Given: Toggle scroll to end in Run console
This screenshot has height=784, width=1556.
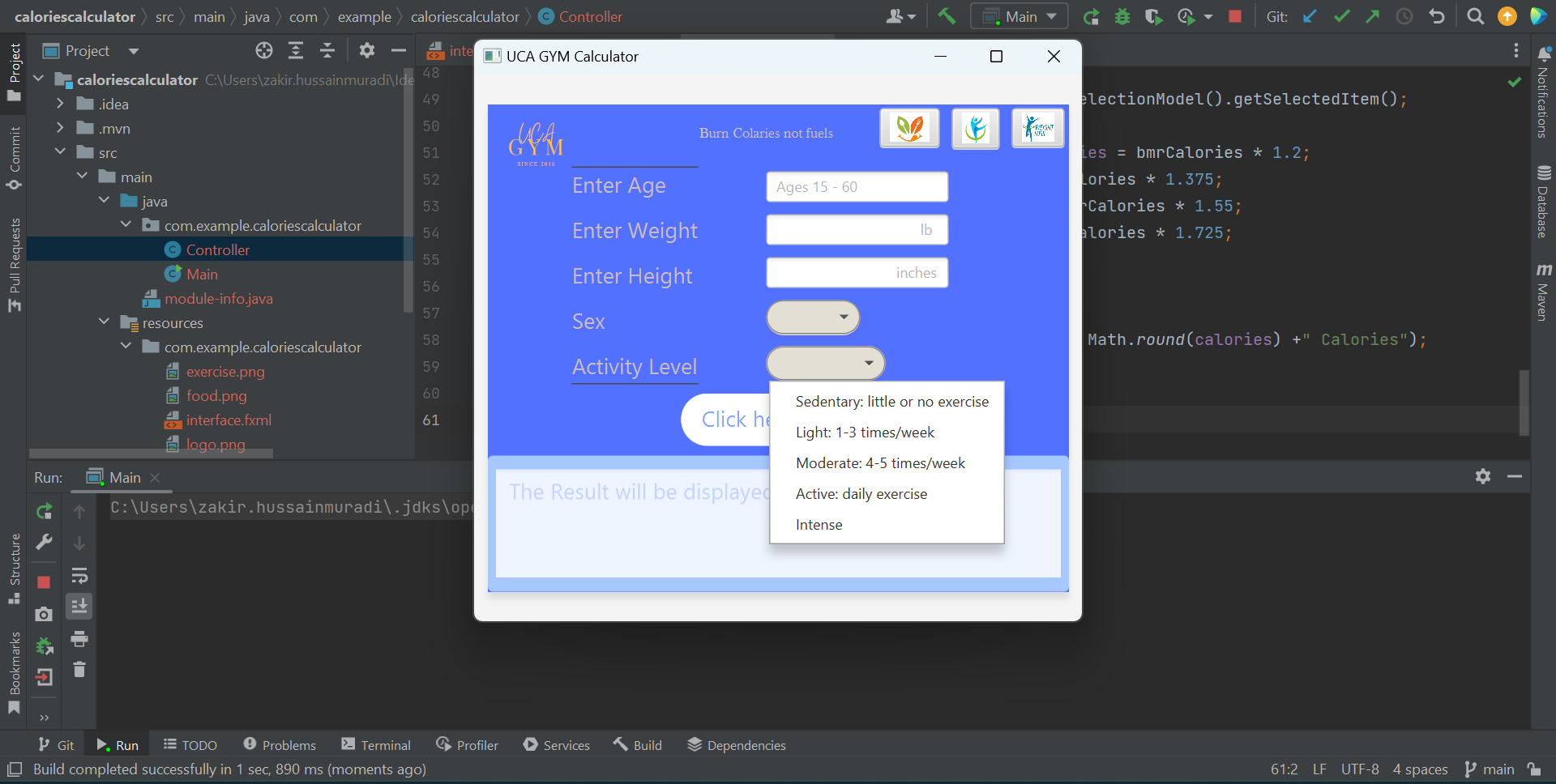Looking at the screenshot, I should (79, 607).
